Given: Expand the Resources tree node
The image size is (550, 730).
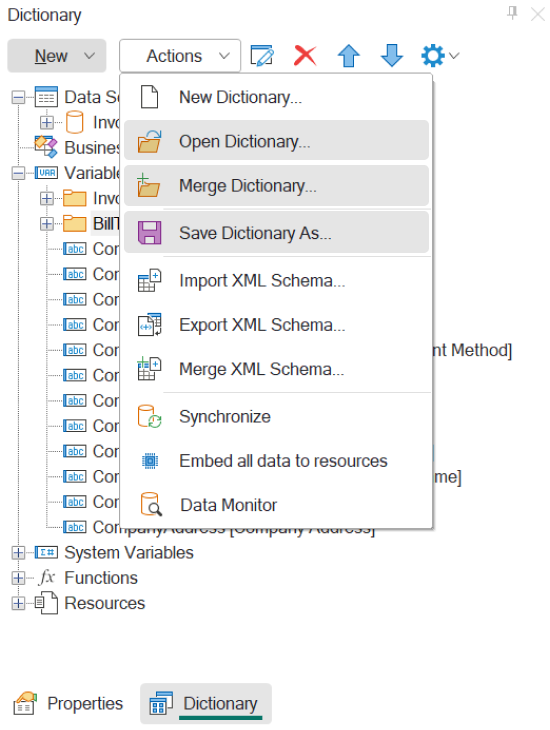Looking at the screenshot, I should (18, 603).
